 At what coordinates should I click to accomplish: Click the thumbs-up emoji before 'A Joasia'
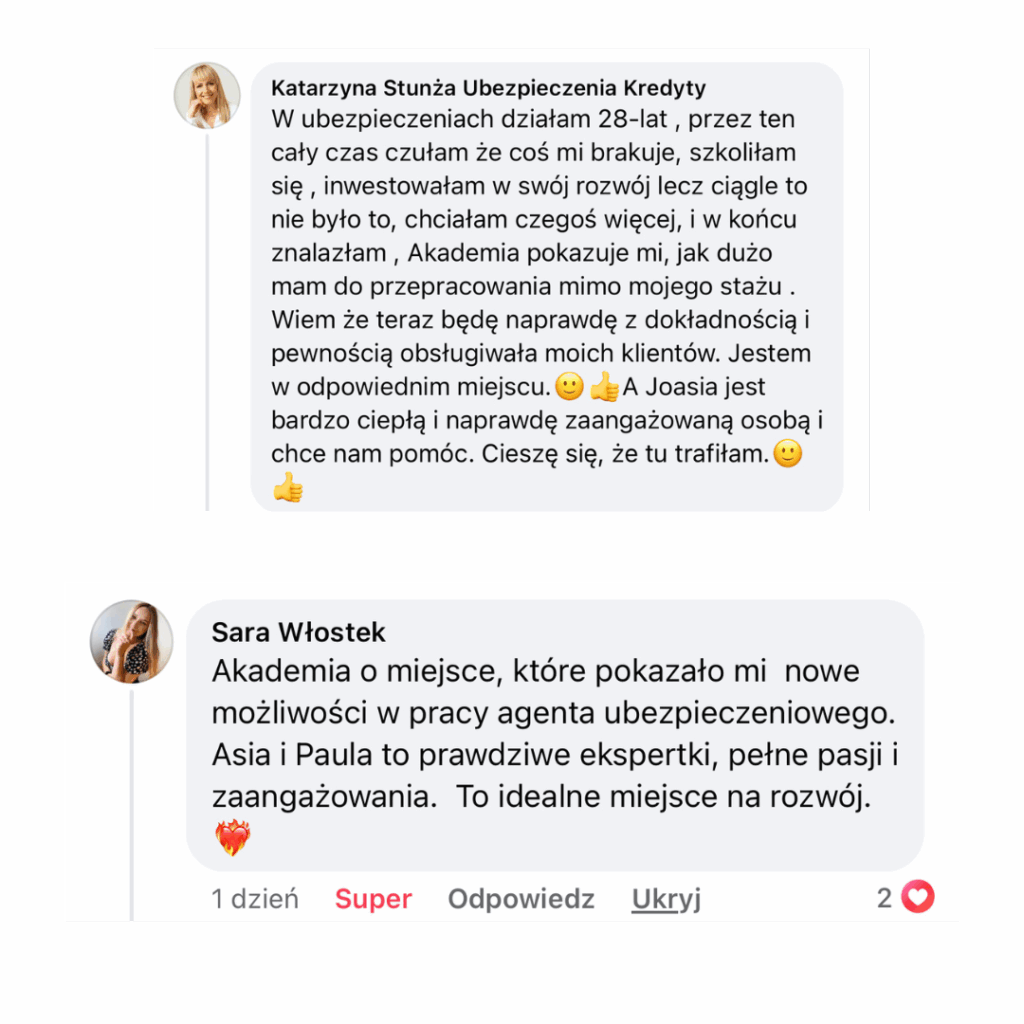click(604, 386)
